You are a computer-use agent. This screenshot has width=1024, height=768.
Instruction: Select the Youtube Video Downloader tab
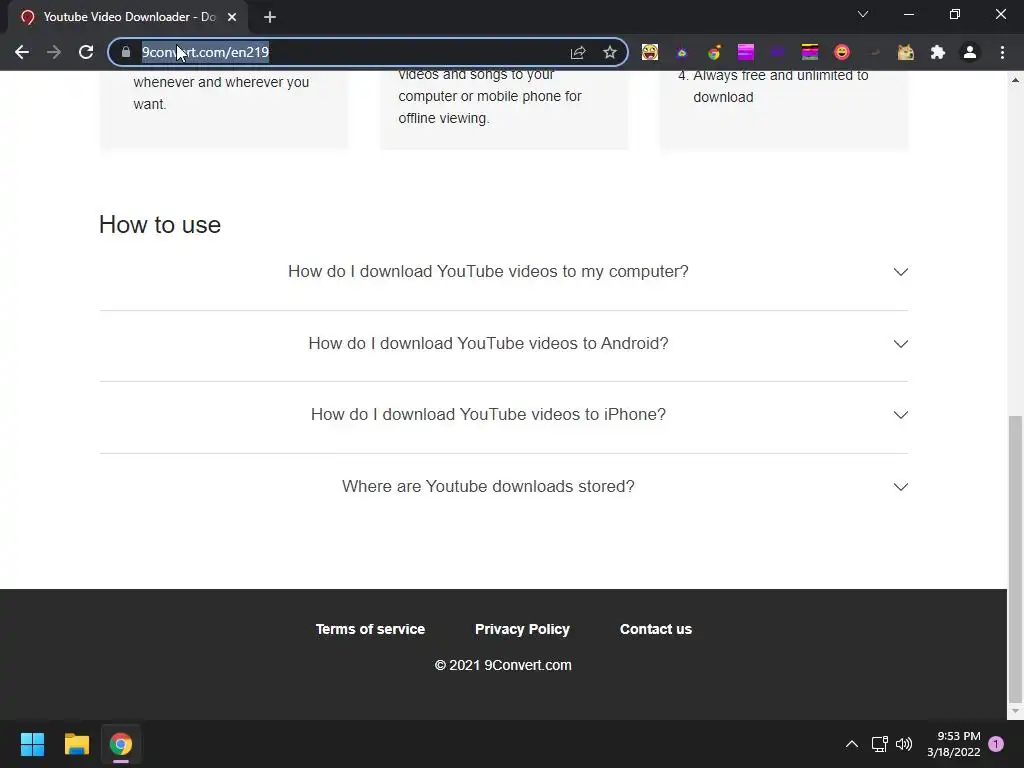(128, 17)
